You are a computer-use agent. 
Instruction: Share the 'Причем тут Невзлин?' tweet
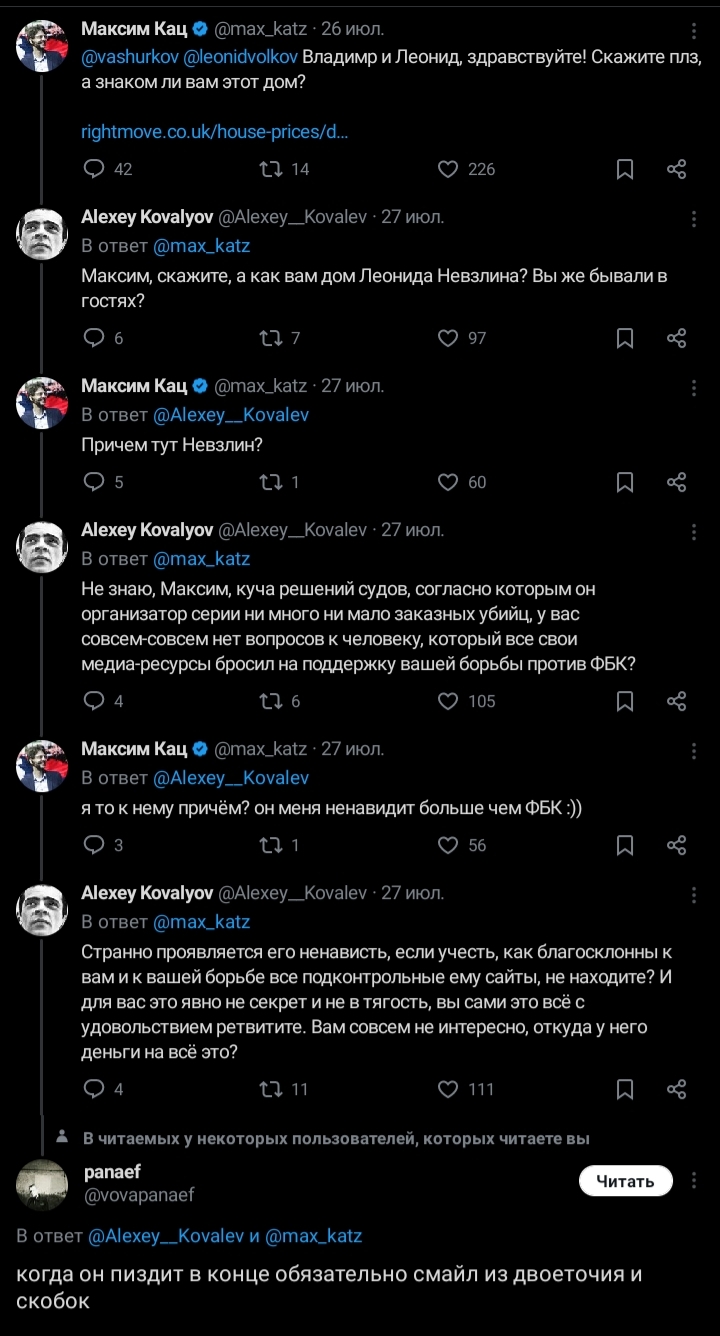(x=677, y=482)
